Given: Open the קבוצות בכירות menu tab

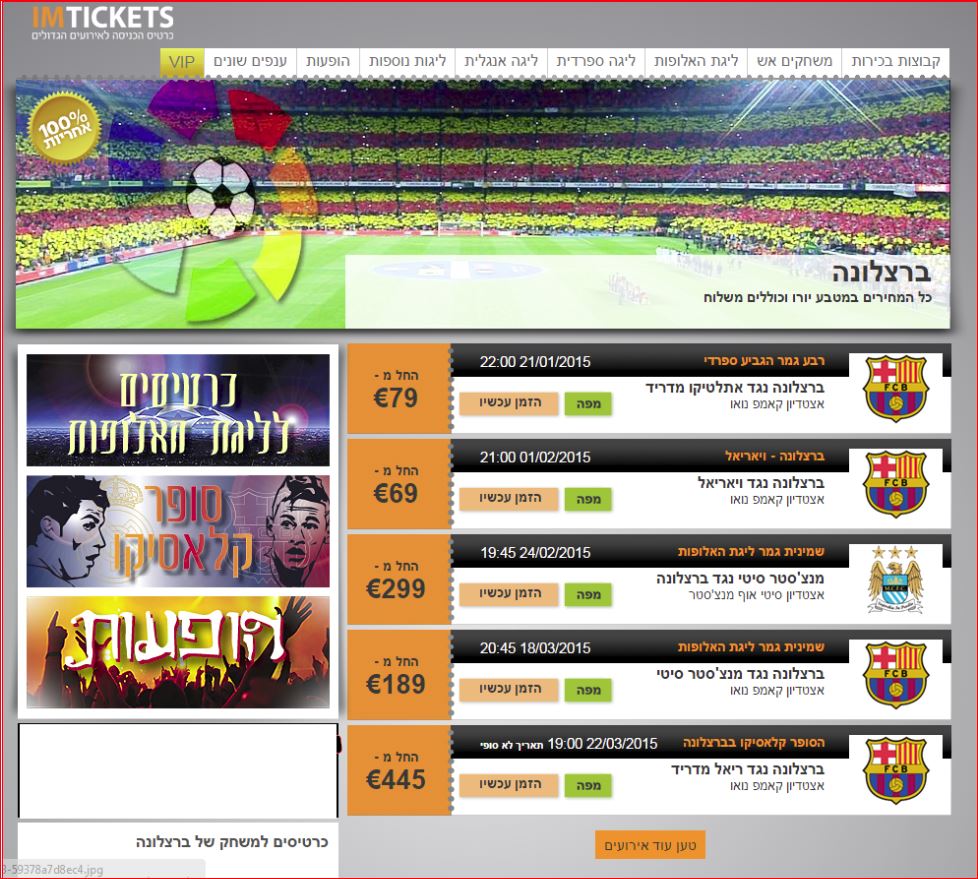Looking at the screenshot, I should 896,62.
